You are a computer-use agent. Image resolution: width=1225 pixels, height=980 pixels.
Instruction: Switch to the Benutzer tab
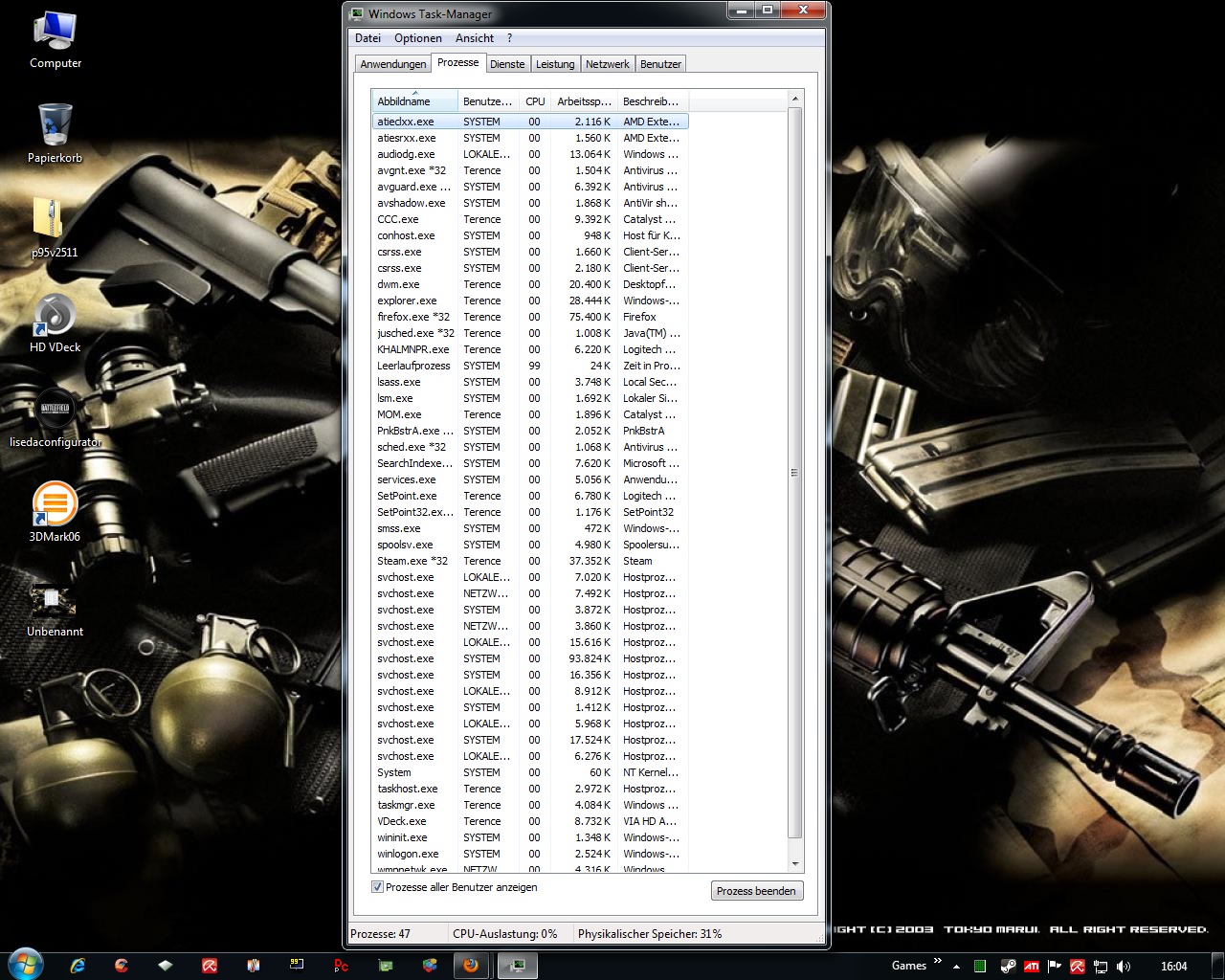click(x=660, y=64)
